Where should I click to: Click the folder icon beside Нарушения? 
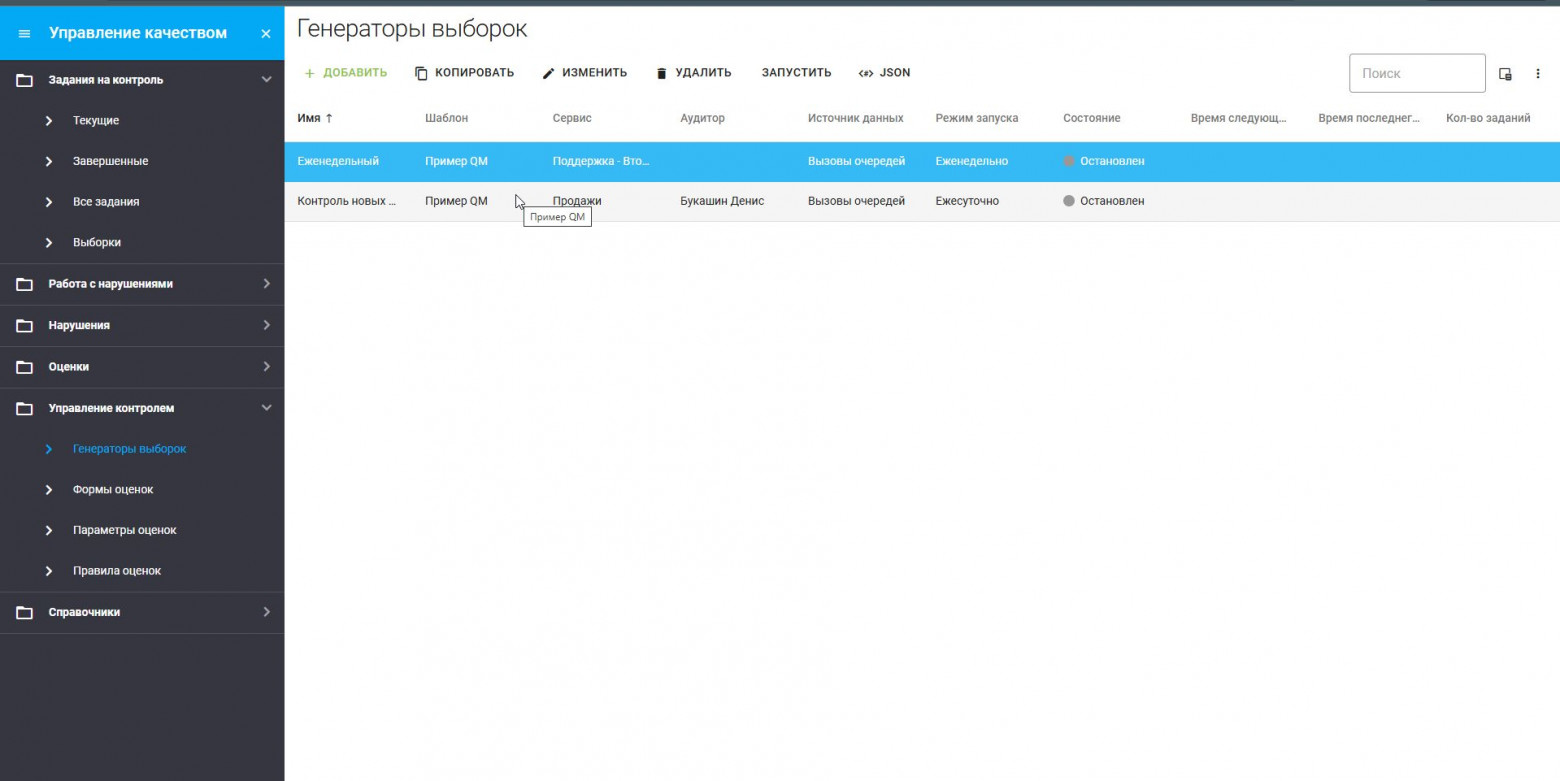[x=25, y=325]
